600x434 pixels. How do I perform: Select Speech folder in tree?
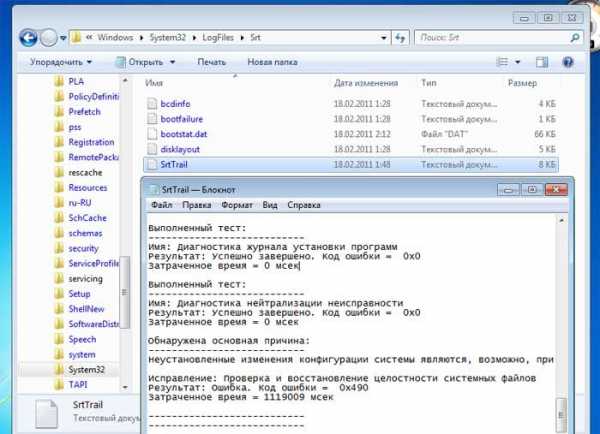pos(82,339)
